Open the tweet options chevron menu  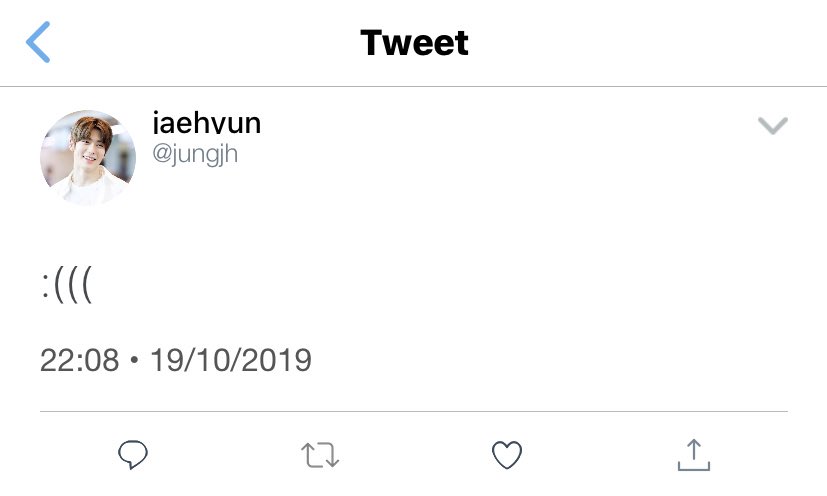coord(773,126)
